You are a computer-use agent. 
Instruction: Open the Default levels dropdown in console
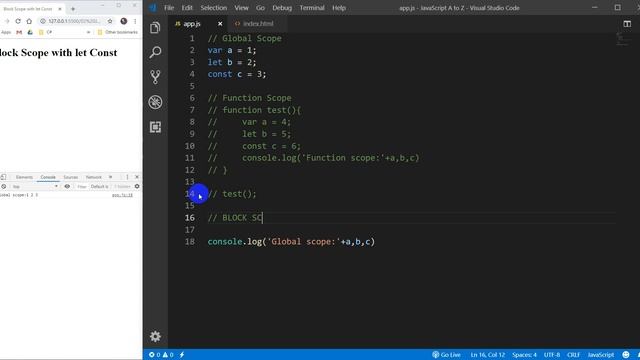tap(100, 187)
